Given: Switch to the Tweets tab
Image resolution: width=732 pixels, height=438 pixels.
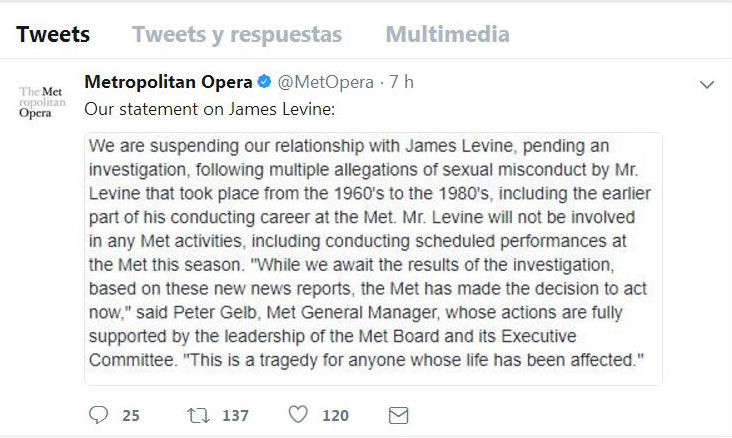Looking at the screenshot, I should point(53,34).
